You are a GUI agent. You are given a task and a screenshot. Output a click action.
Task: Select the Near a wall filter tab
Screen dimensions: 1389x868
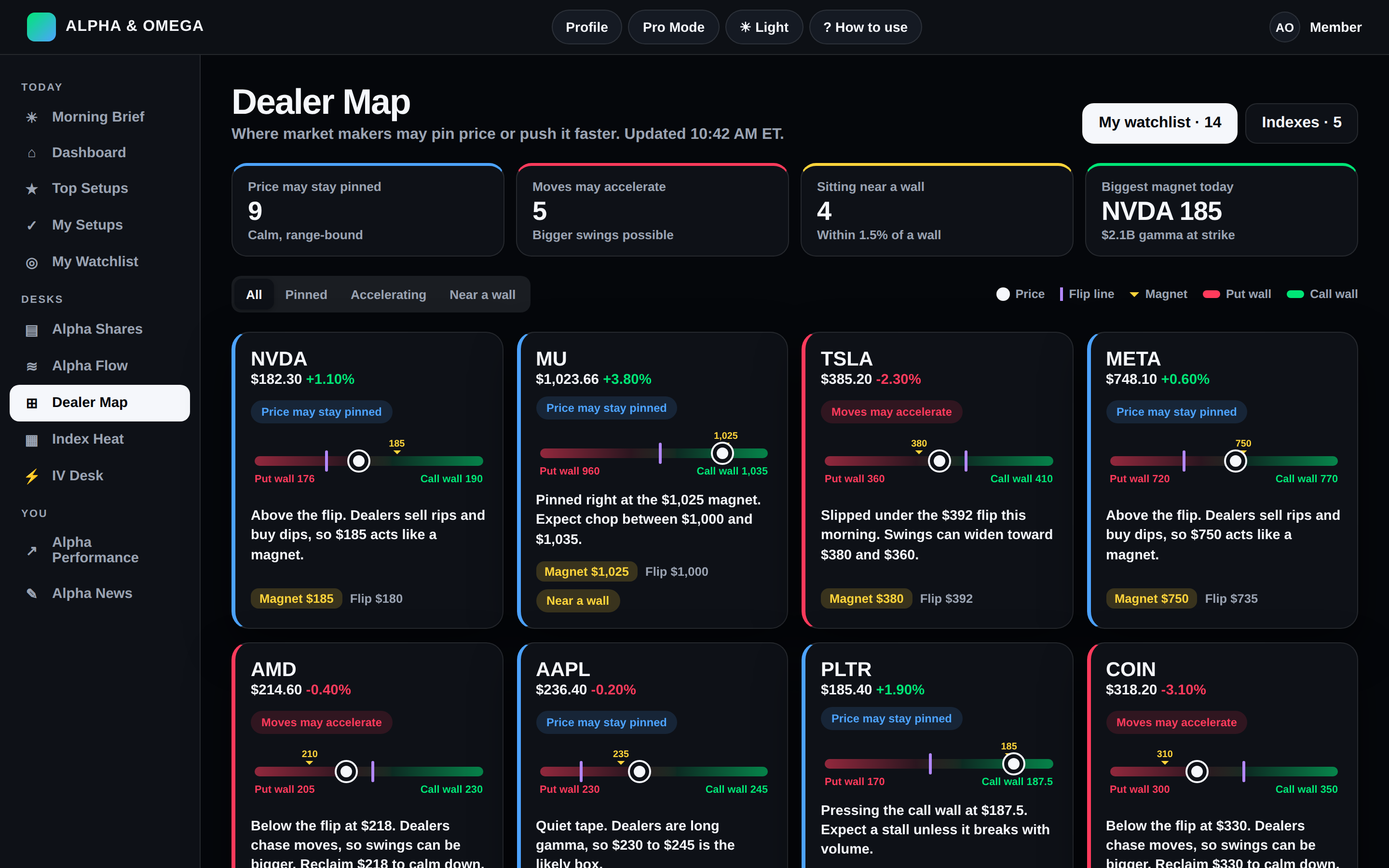pyautogui.click(x=482, y=295)
